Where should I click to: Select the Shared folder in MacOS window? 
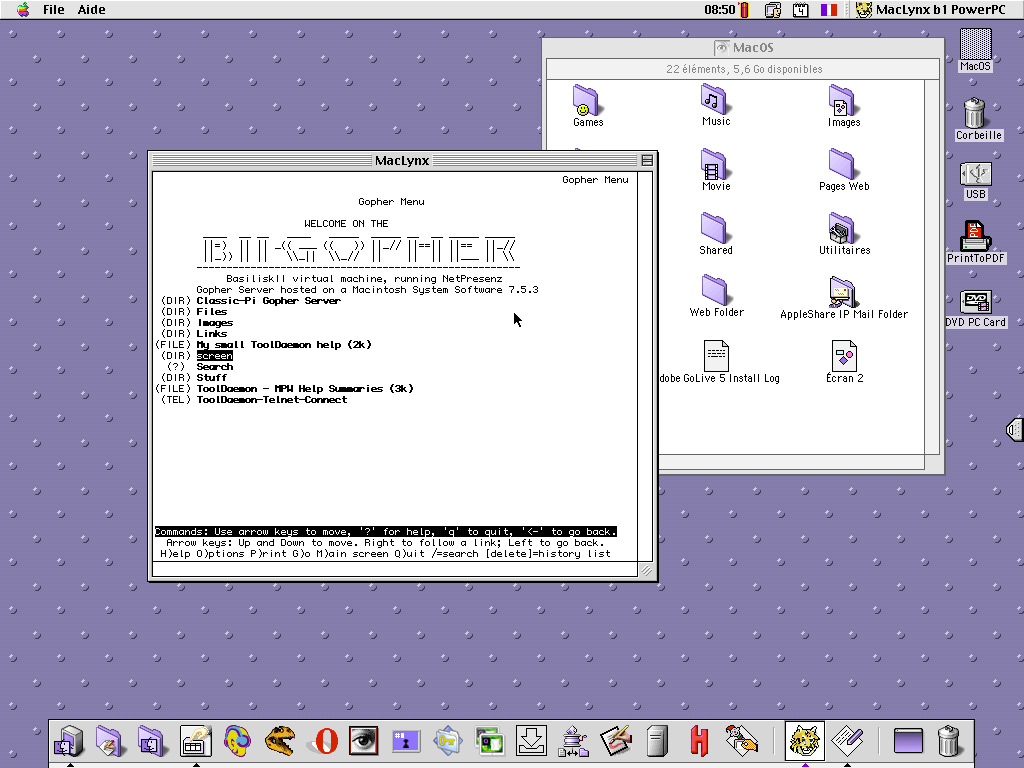pos(716,233)
